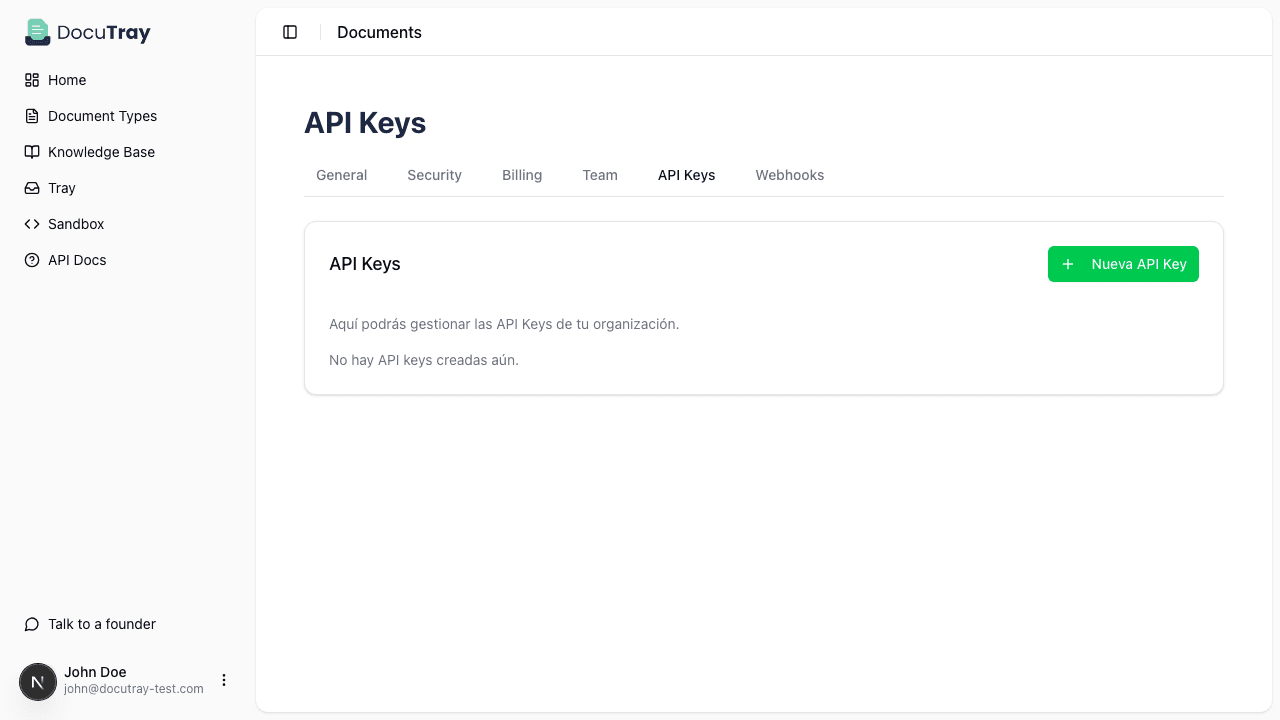Open the General settings tab
1280x720 pixels.
pos(341,175)
